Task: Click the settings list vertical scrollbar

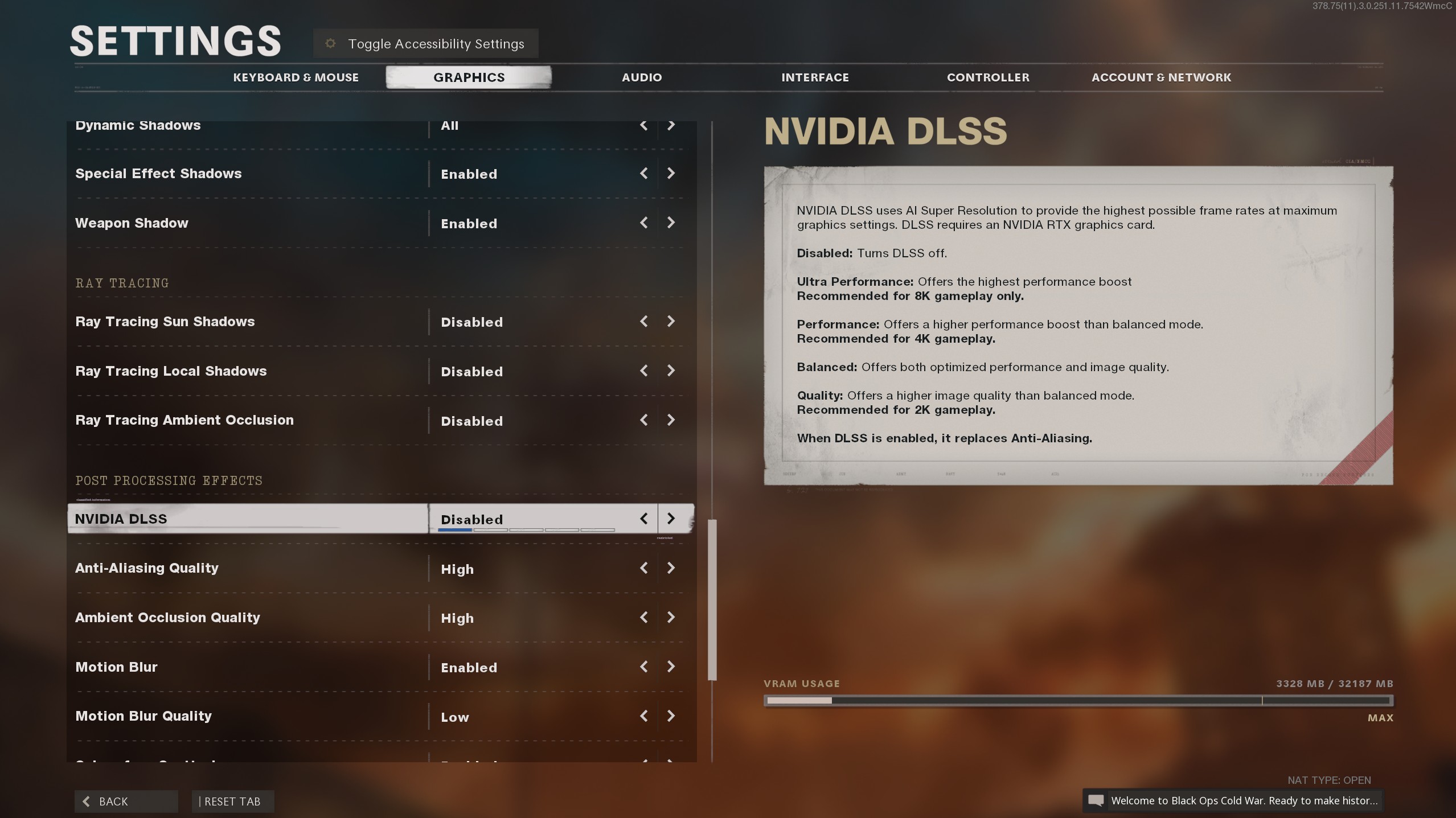Action: [x=712, y=599]
